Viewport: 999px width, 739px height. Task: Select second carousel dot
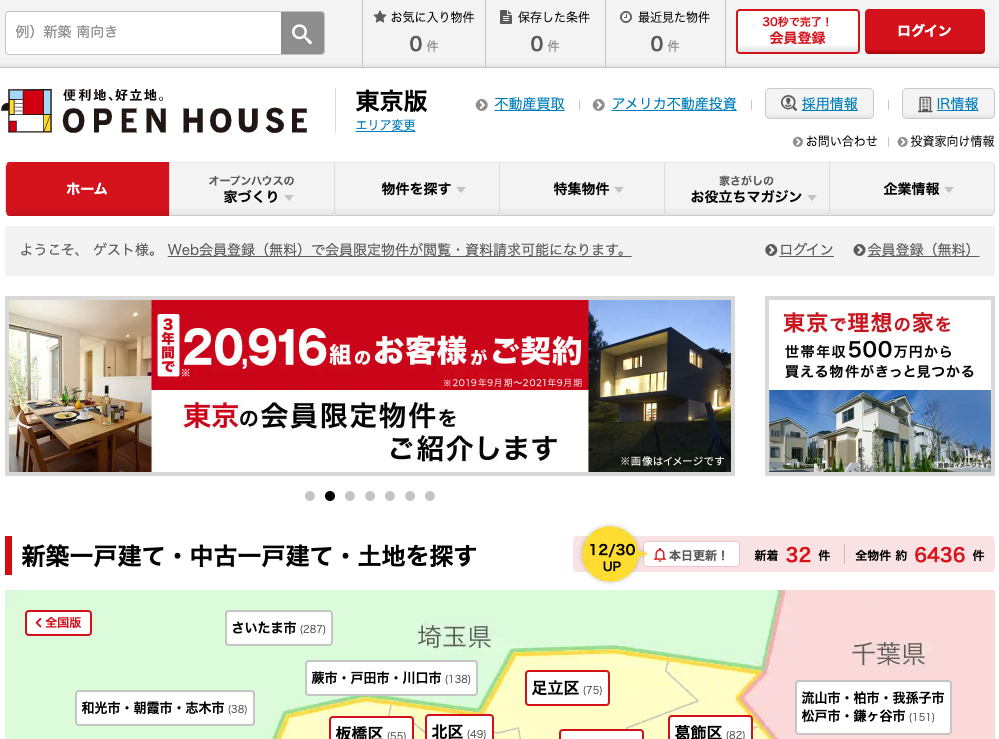coord(330,496)
